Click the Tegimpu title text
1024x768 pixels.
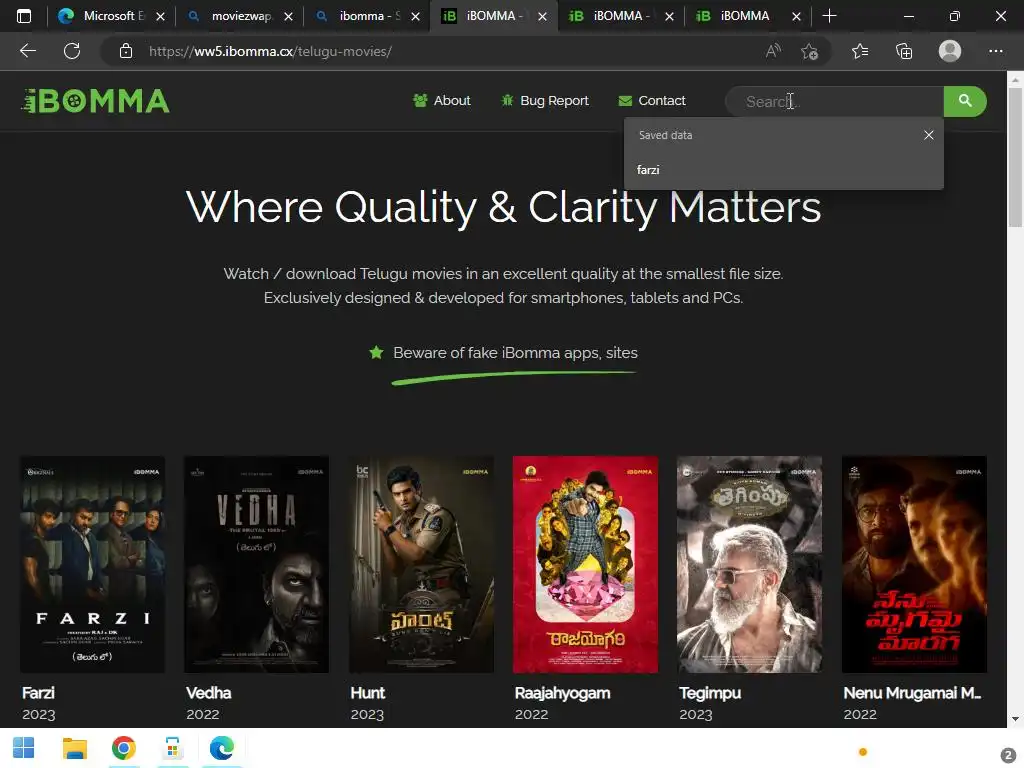pos(710,693)
